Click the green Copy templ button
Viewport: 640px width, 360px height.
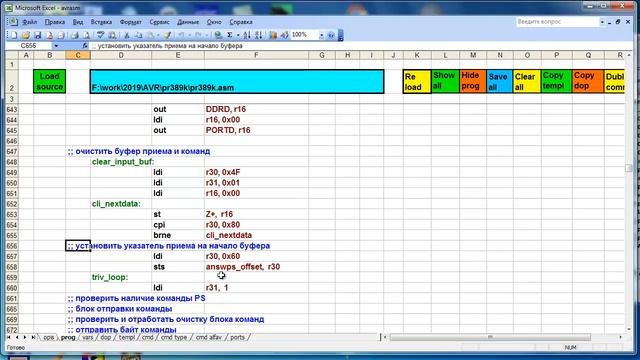click(x=556, y=82)
